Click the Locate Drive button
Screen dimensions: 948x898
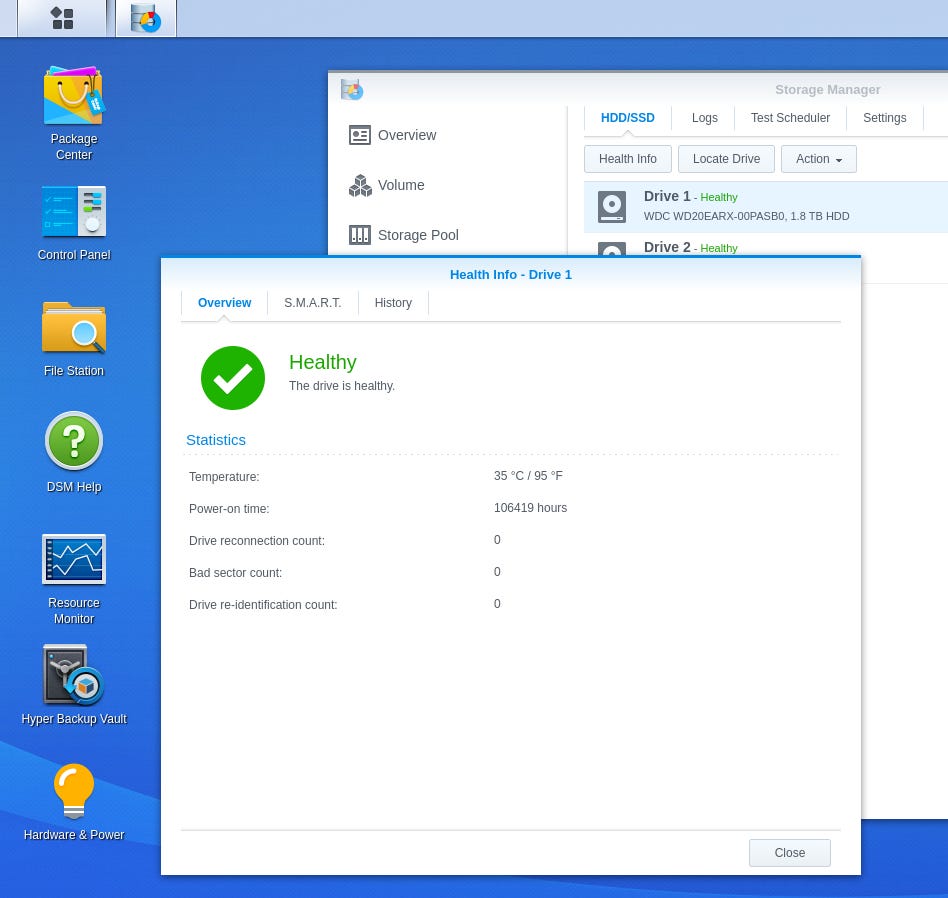coord(726,159)
